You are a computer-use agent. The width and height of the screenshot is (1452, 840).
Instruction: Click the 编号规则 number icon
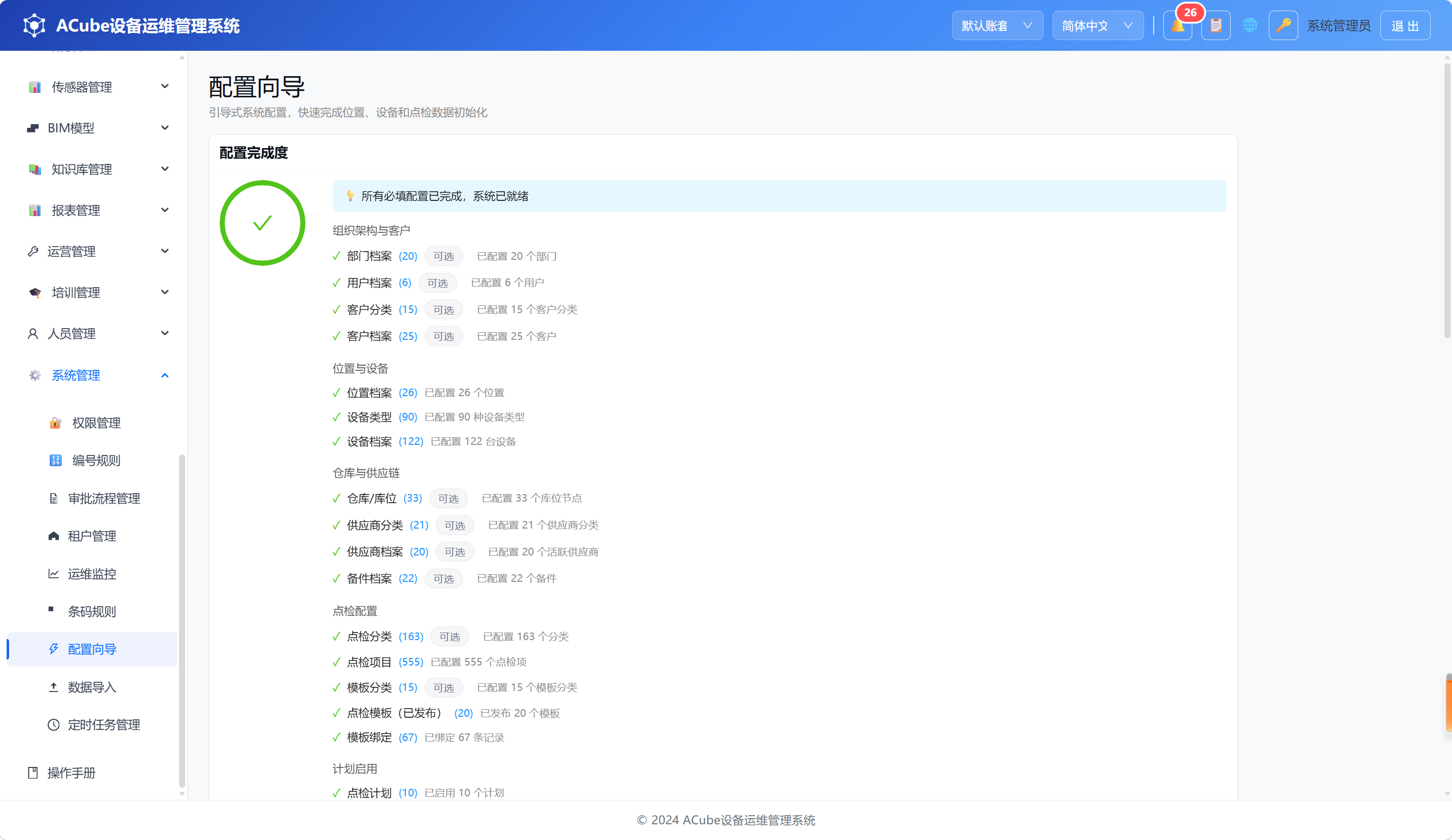click(55, 461)
